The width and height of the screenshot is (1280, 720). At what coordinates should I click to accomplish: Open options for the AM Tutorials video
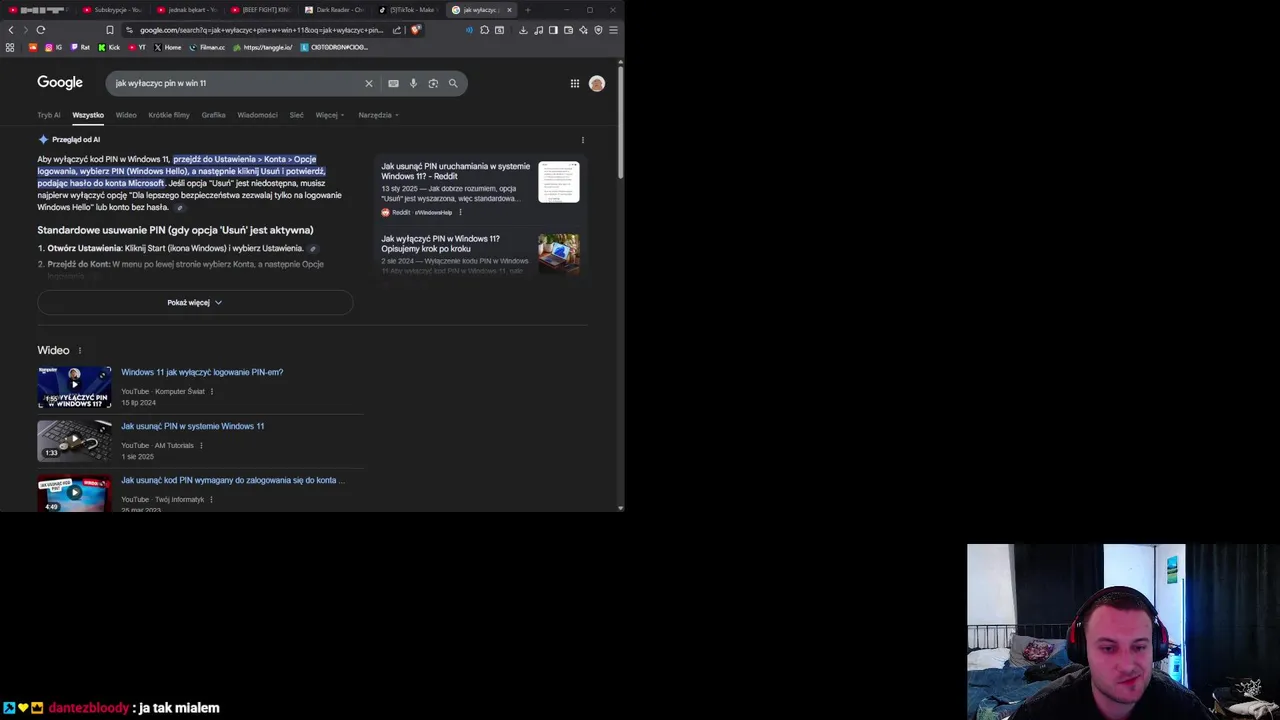pos(201,445)
